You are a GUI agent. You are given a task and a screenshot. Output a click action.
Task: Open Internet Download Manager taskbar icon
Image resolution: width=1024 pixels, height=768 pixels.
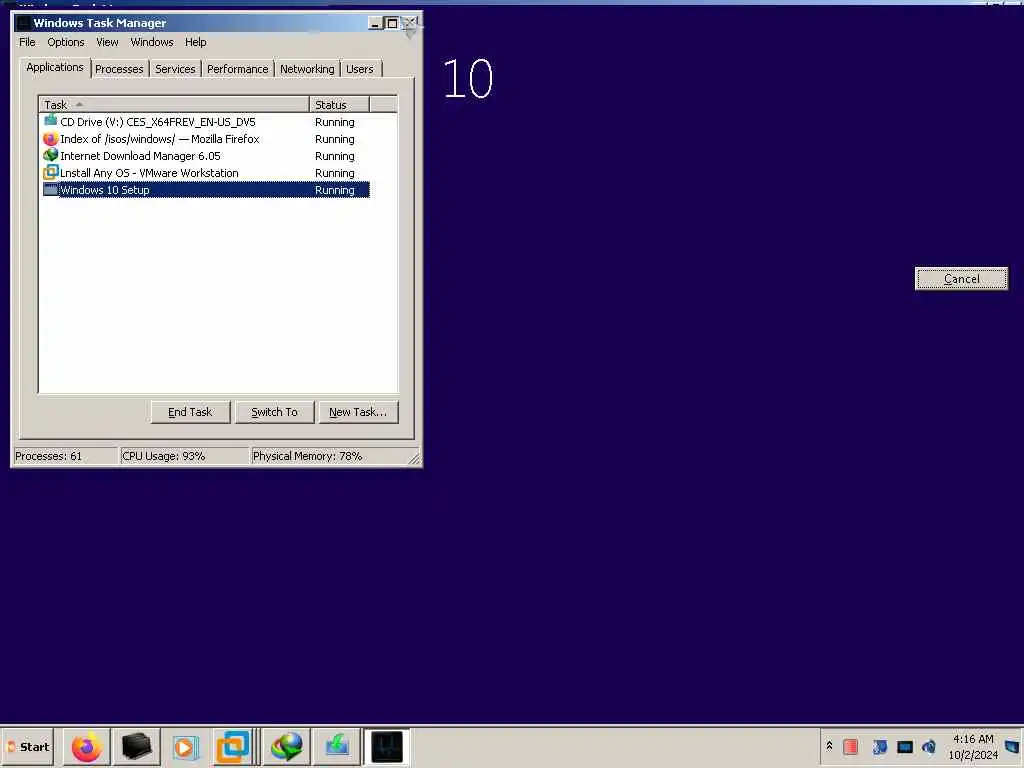287,747
